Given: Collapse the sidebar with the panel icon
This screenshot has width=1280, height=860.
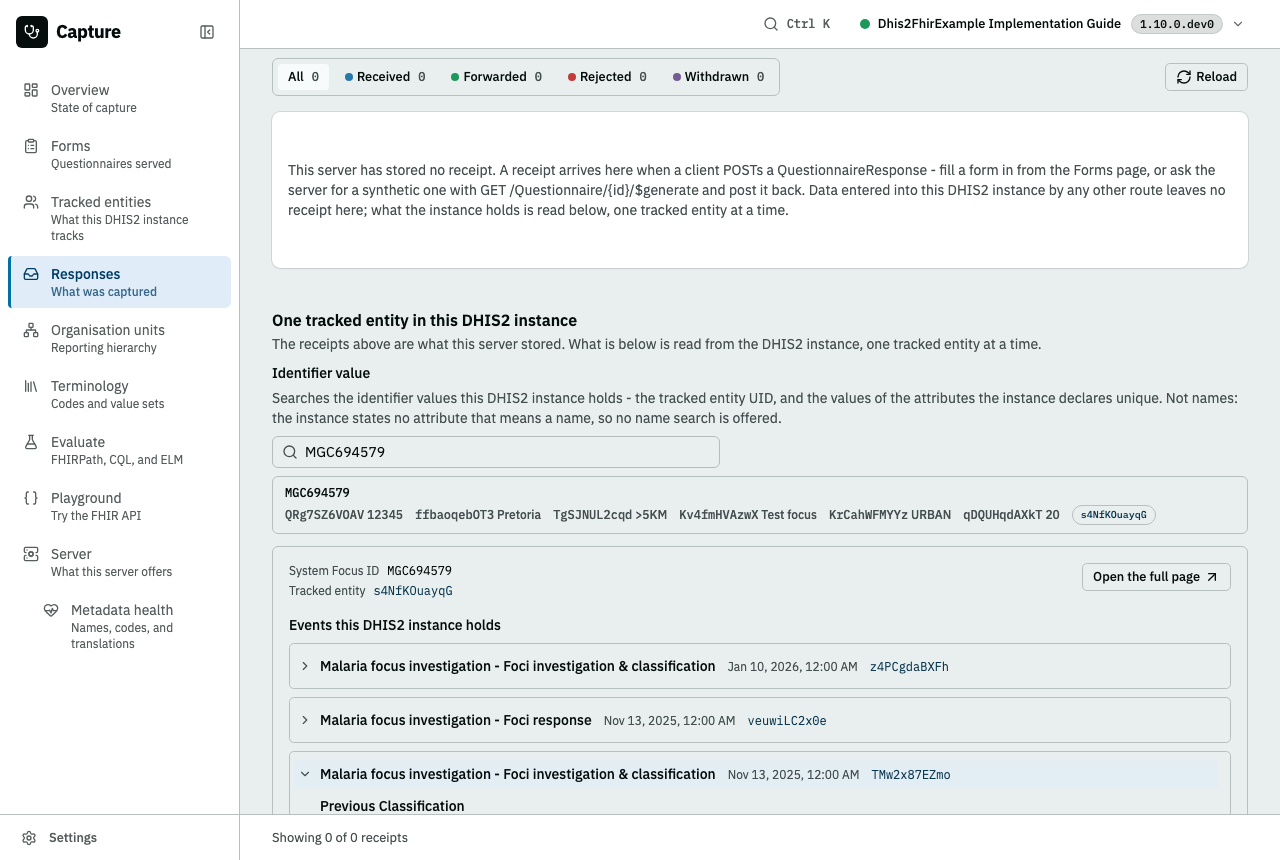Looking at the screenshot, I should click(x=207, y=32).
